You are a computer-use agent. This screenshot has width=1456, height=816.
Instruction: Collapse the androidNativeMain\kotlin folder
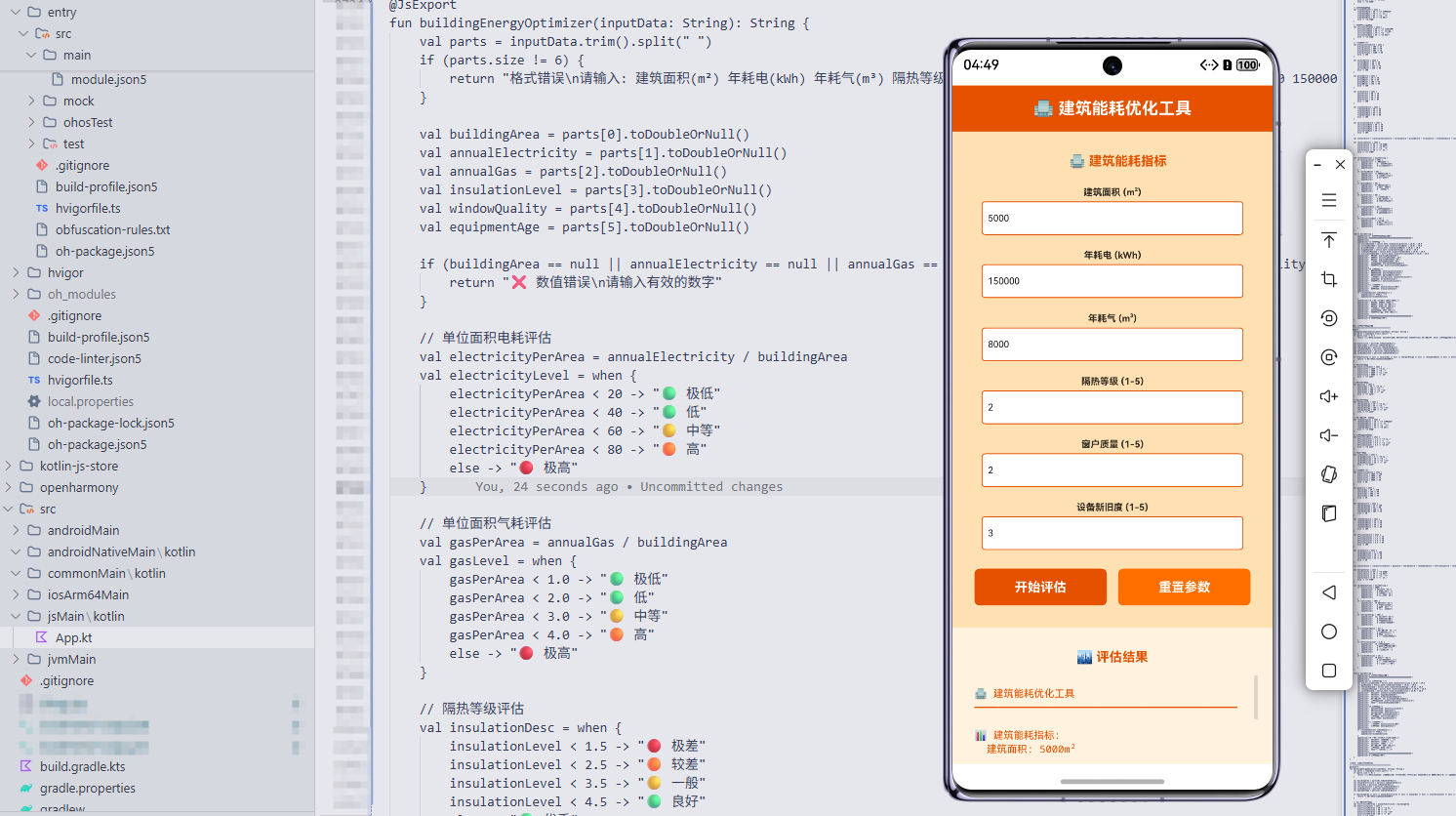16,551
